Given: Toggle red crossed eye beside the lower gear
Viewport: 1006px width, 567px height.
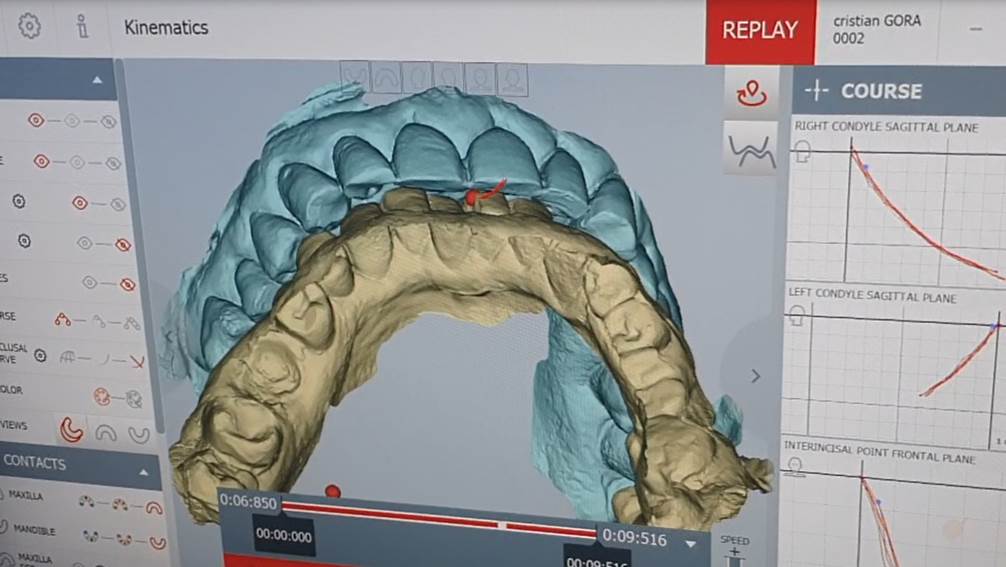Looking at the screenshot, I should 123,245.
